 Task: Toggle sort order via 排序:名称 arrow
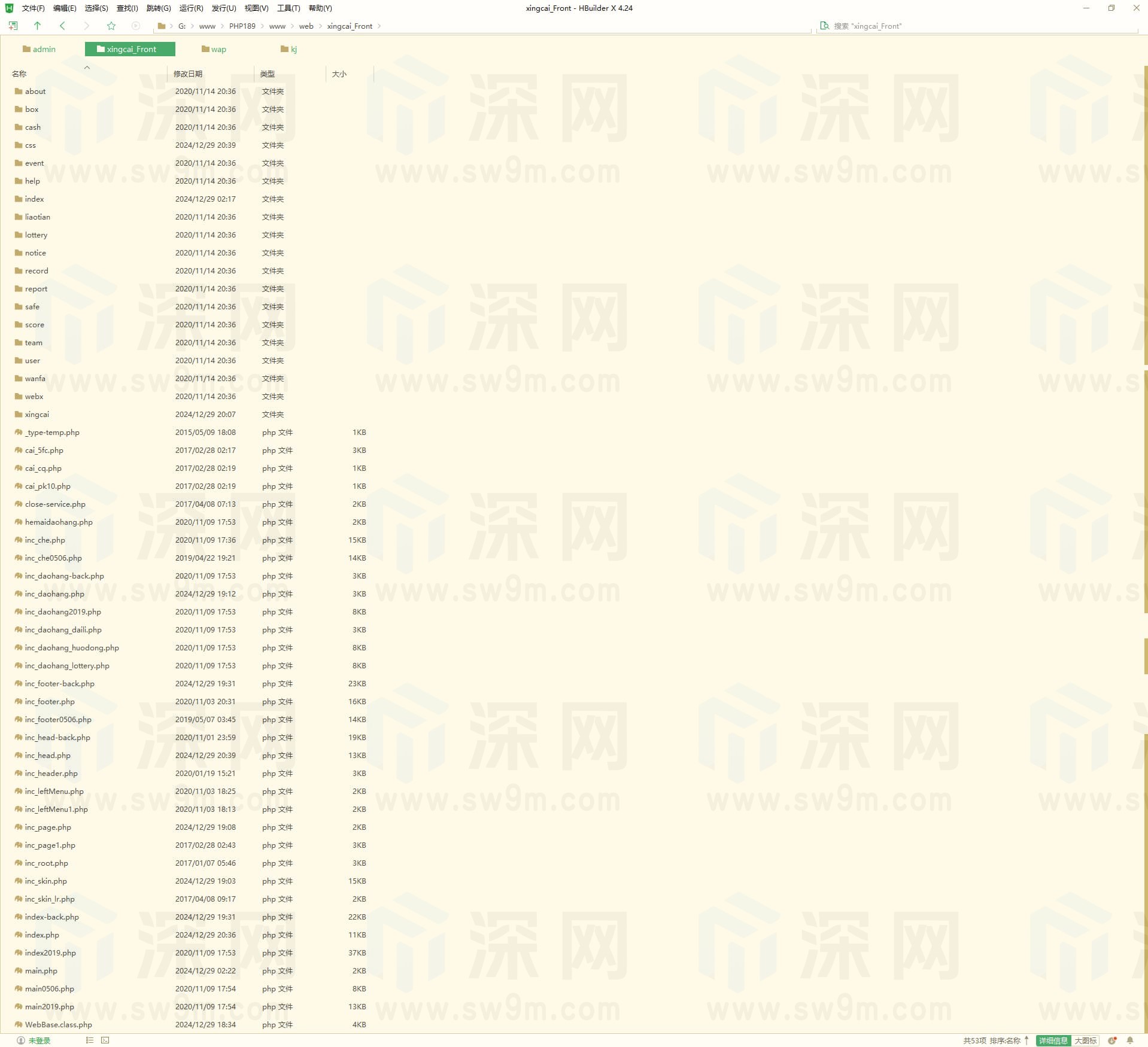tap(1026, 1040)
